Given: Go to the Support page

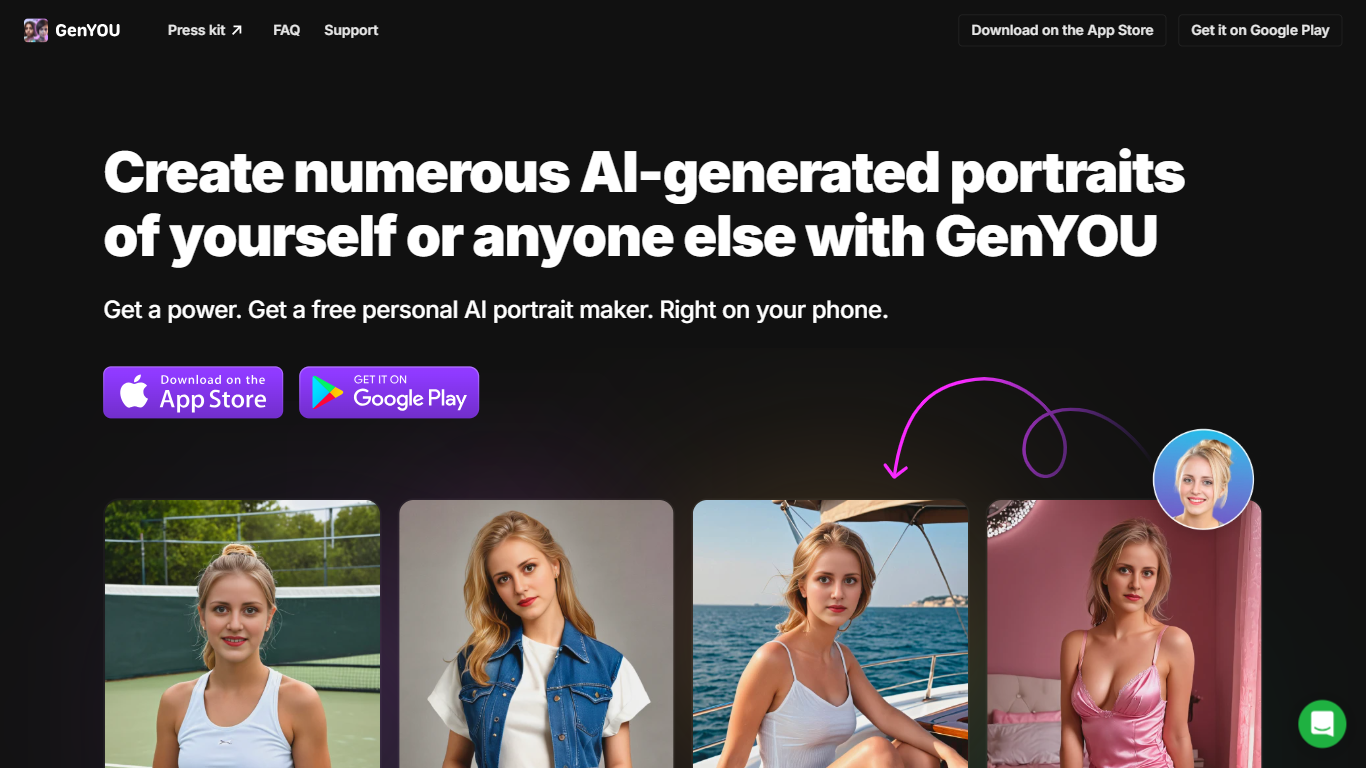Looking at the screenshot, I should (351, 30).
